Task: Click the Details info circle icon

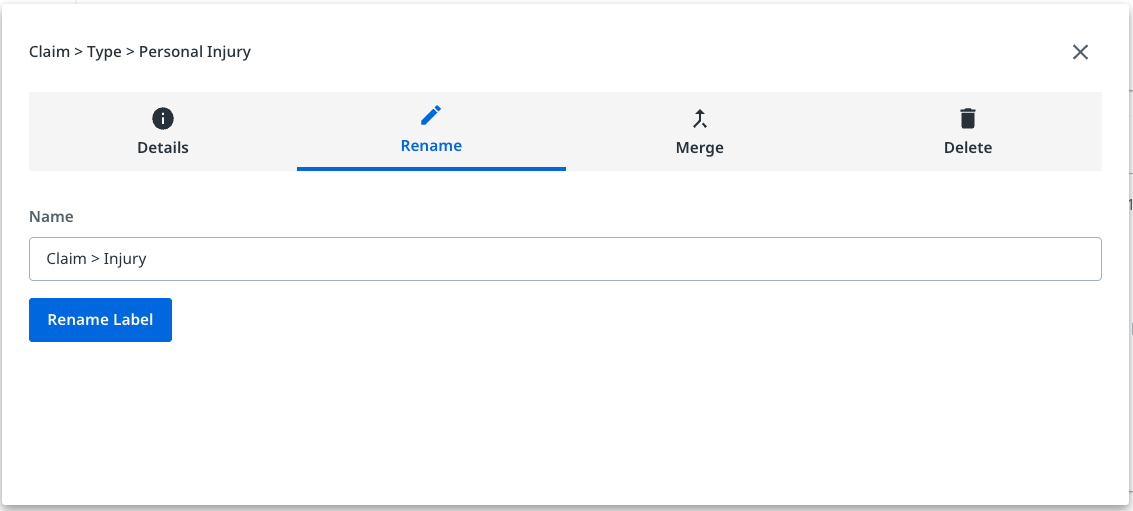Action: (x=163, y=119)
